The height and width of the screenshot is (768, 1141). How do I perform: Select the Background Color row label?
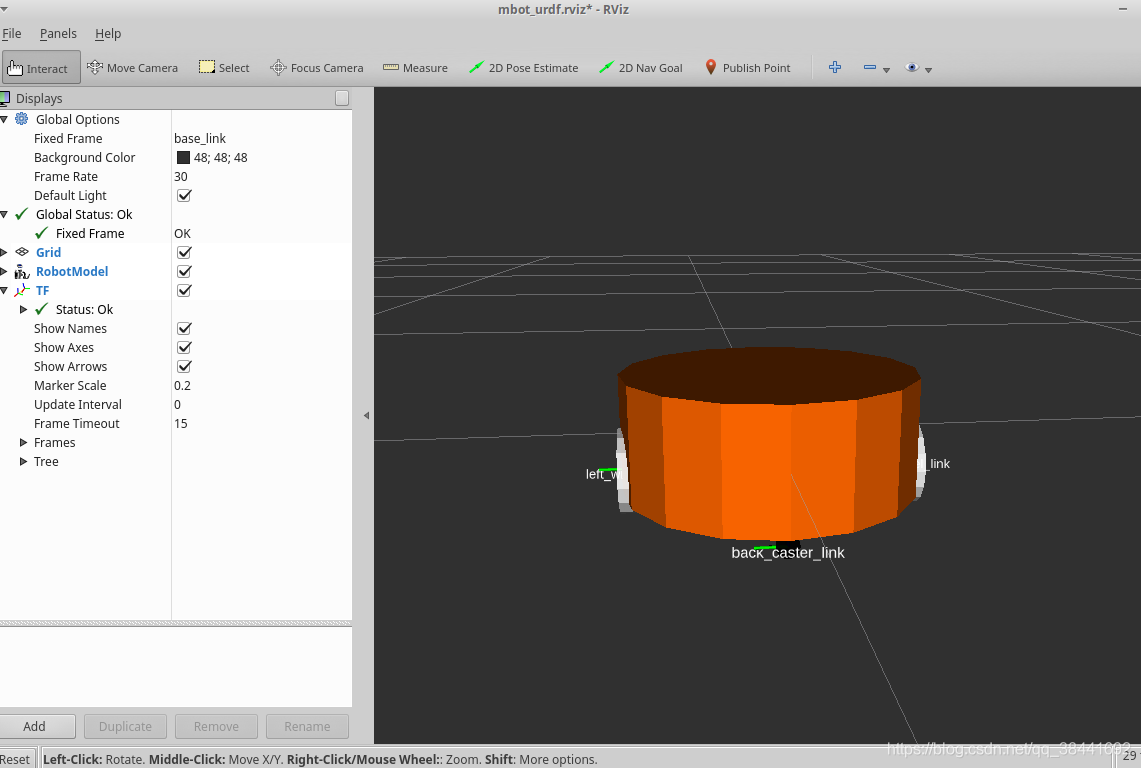(84, 157)
